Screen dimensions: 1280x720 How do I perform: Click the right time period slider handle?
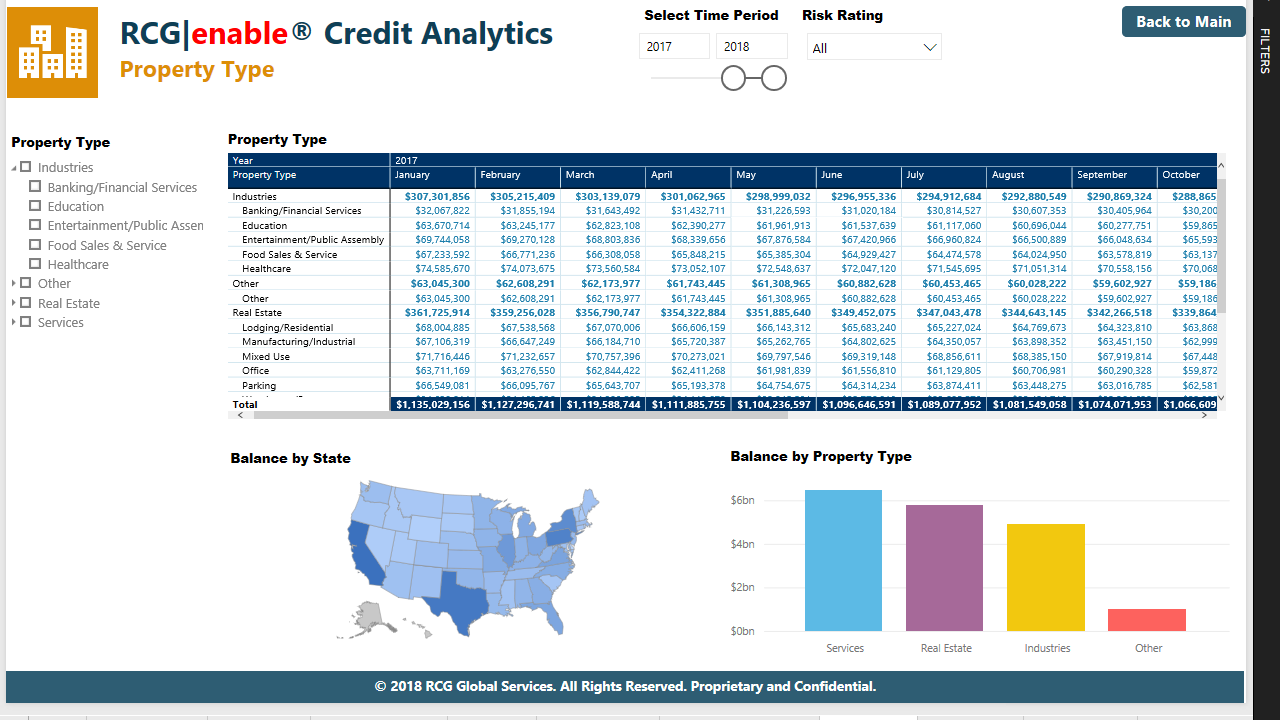point(774,78)
